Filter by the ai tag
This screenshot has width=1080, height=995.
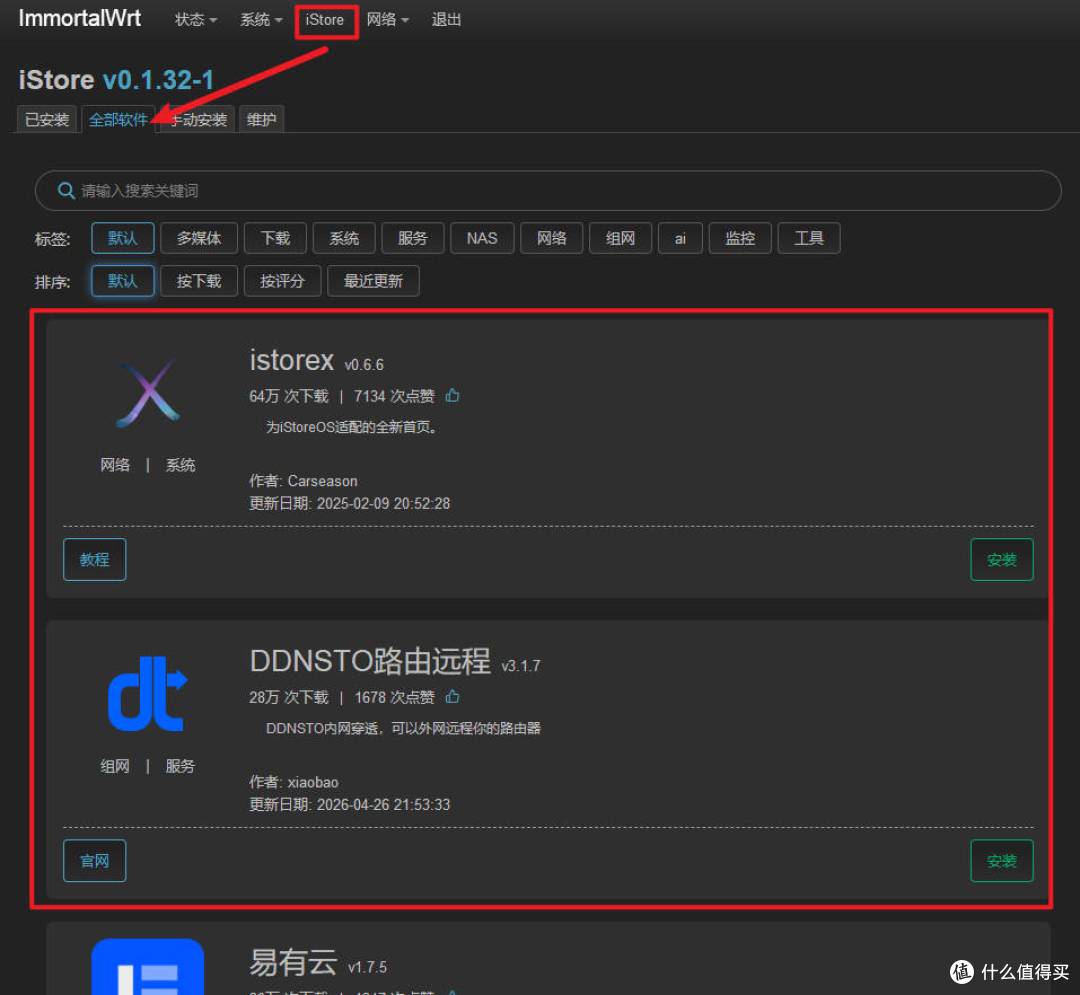tap(681, 238)
